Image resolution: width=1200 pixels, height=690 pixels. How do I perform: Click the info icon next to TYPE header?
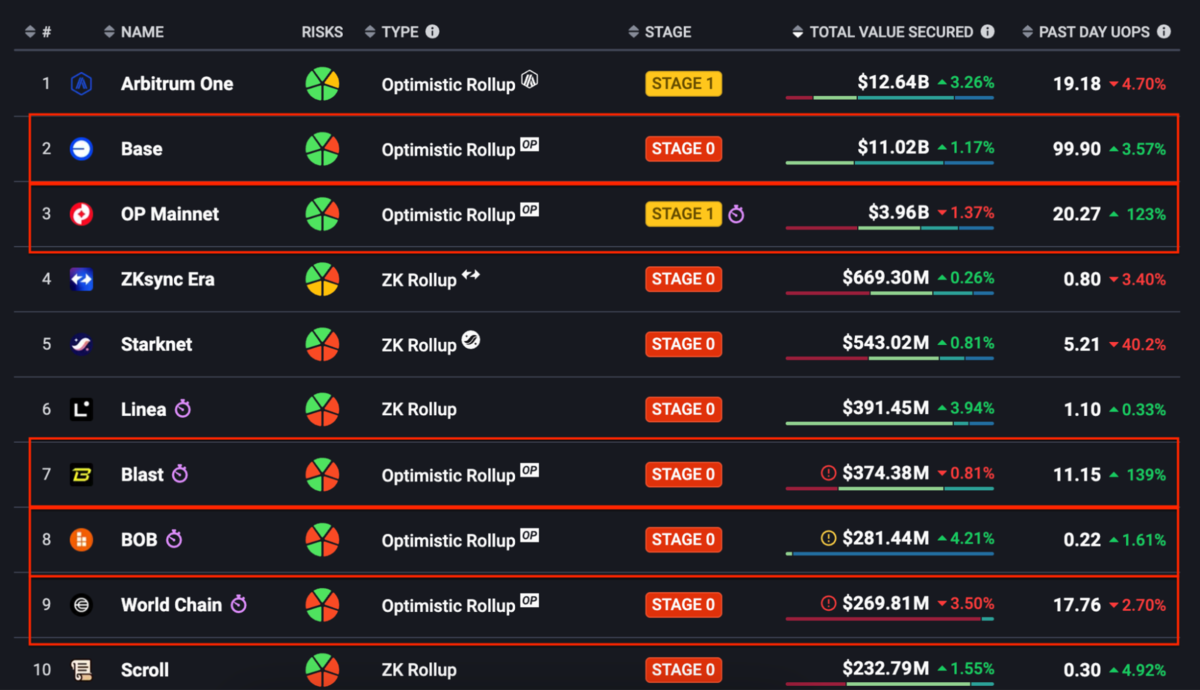432,32
